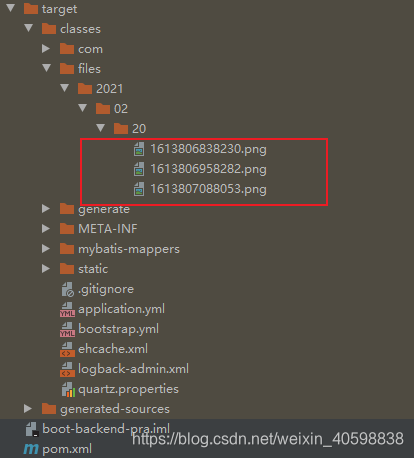Image resolution: width=414 pixels, height=458 pixels.
Task: Click the ehcache.xml file icon
Action: point(67,349)
